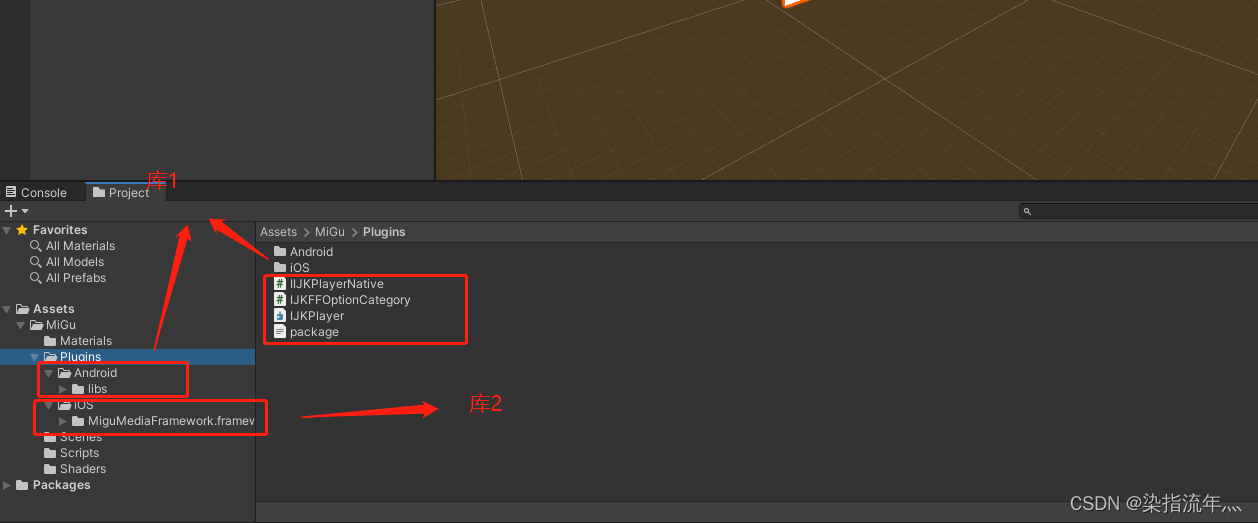1258x523 pixels.
Task: Switch to the Console tab
Action: tap(37, 193)
